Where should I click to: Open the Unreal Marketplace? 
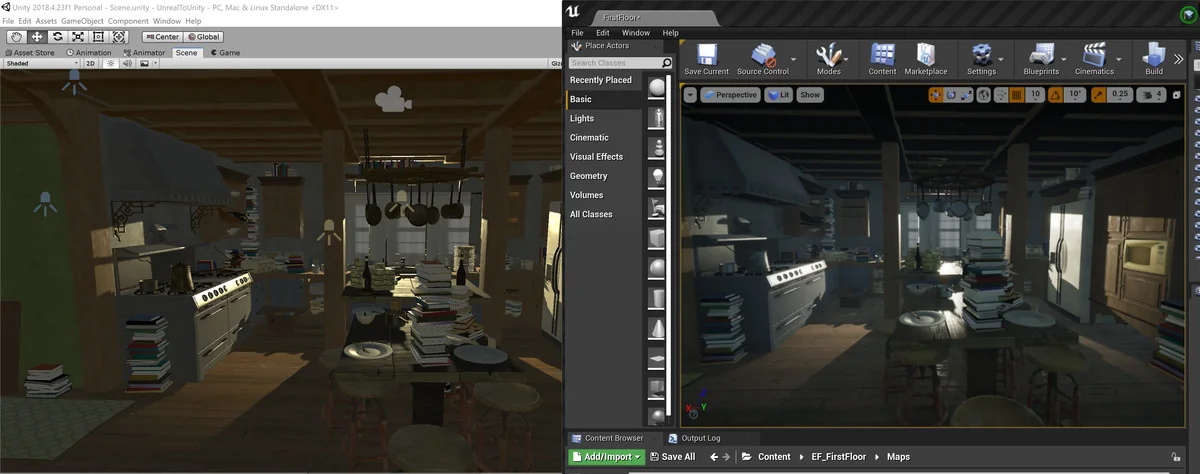(x=925, y=58)
